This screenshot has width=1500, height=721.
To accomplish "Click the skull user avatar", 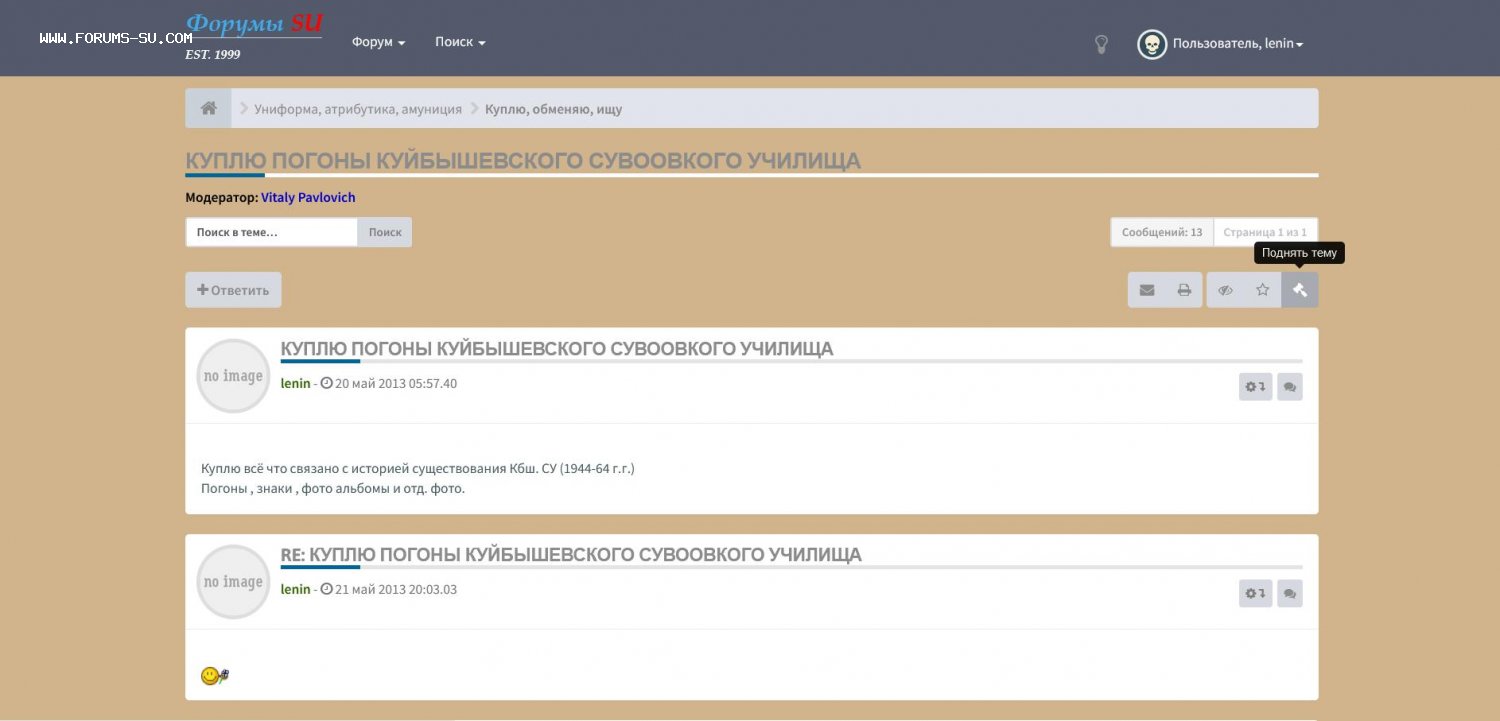I will 1152,44.
